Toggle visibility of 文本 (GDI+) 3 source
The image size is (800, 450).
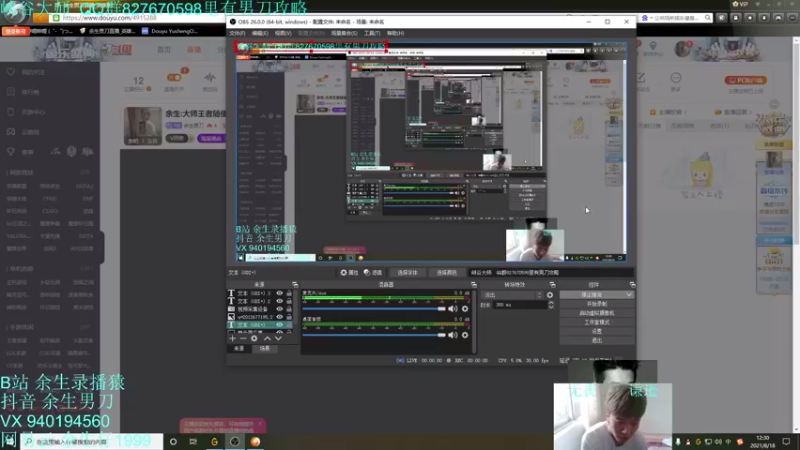pos(280,293)
